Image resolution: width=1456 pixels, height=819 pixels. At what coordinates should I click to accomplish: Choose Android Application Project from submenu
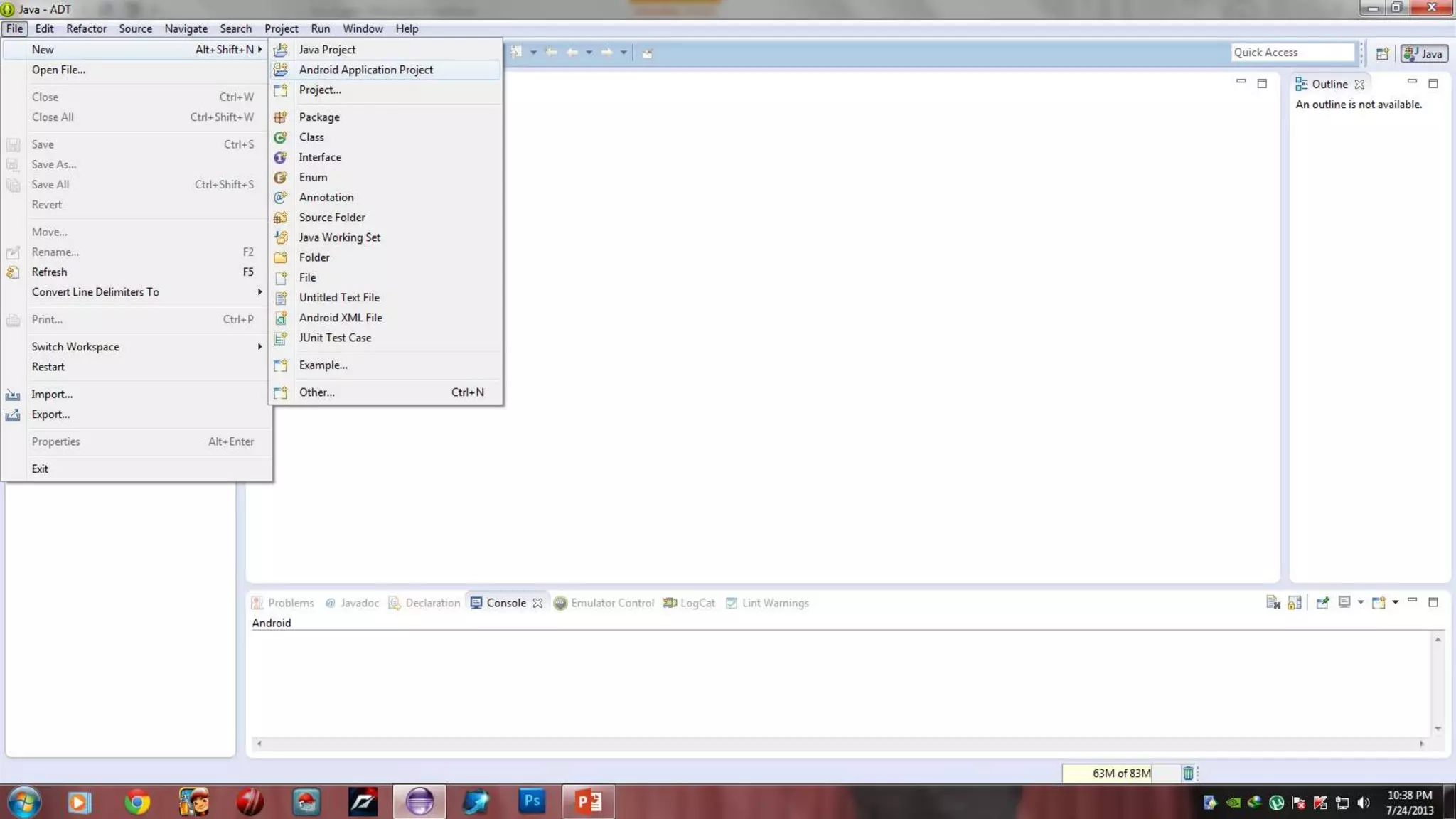click(x=365, y=70)
